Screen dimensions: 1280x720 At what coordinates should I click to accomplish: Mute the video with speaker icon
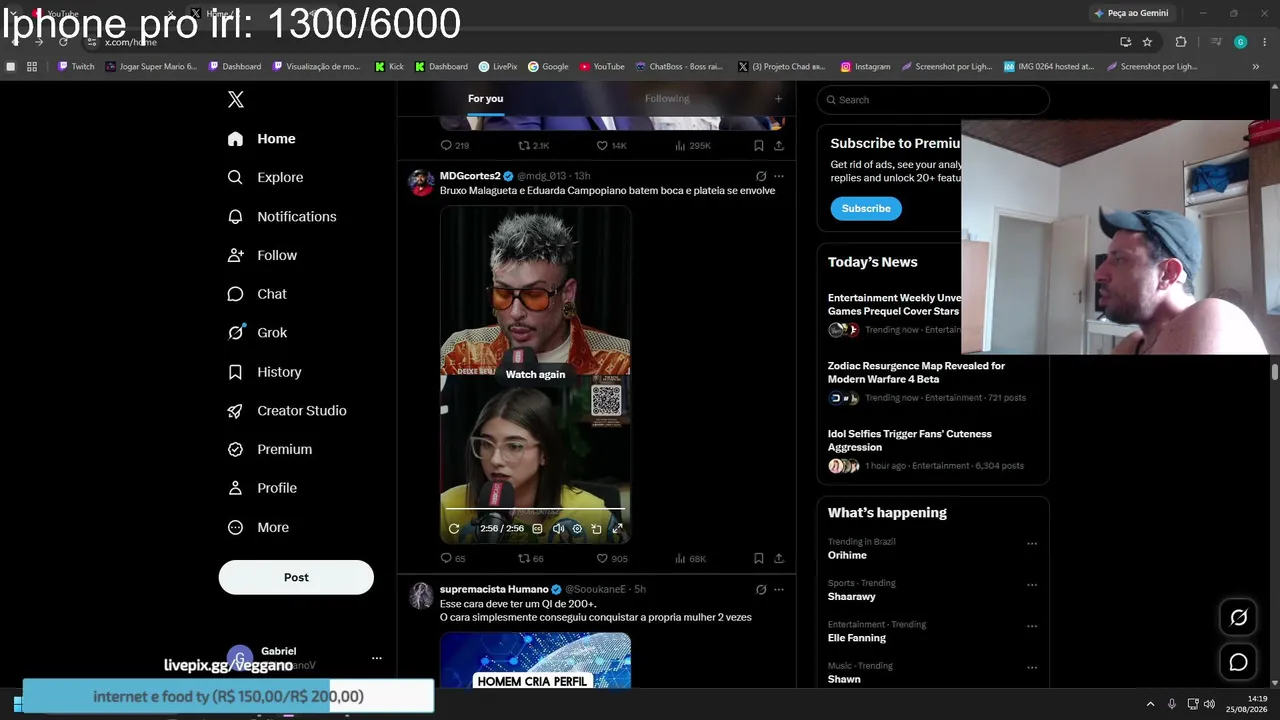click(x=558, y=529)
